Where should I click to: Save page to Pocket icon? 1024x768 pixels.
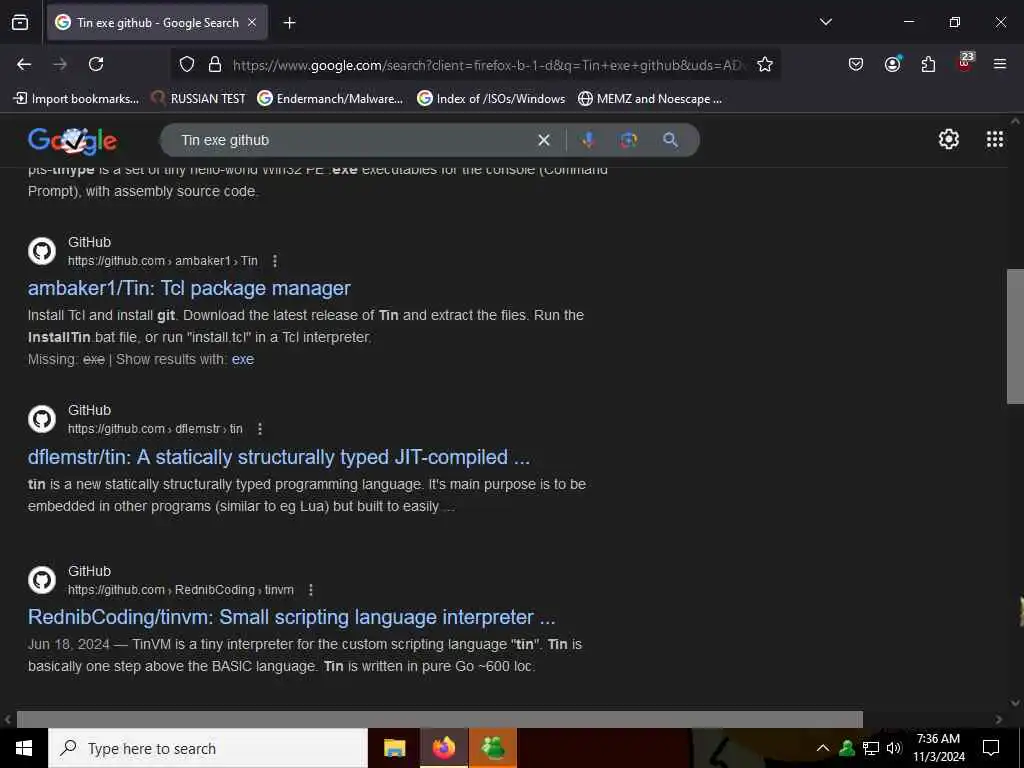tap(856, 64)
